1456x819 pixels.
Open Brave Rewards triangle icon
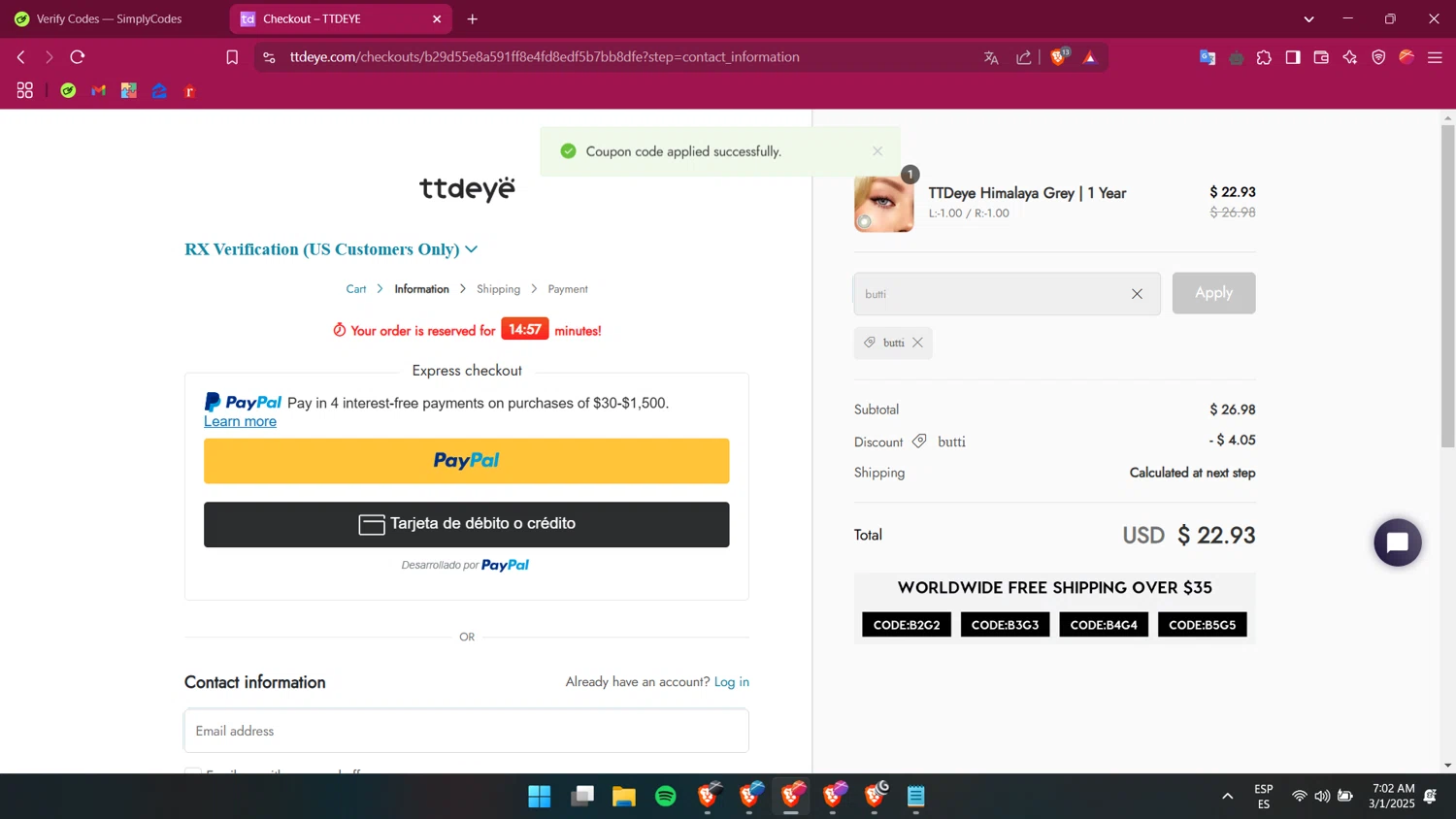click(x=1090, y=57)
